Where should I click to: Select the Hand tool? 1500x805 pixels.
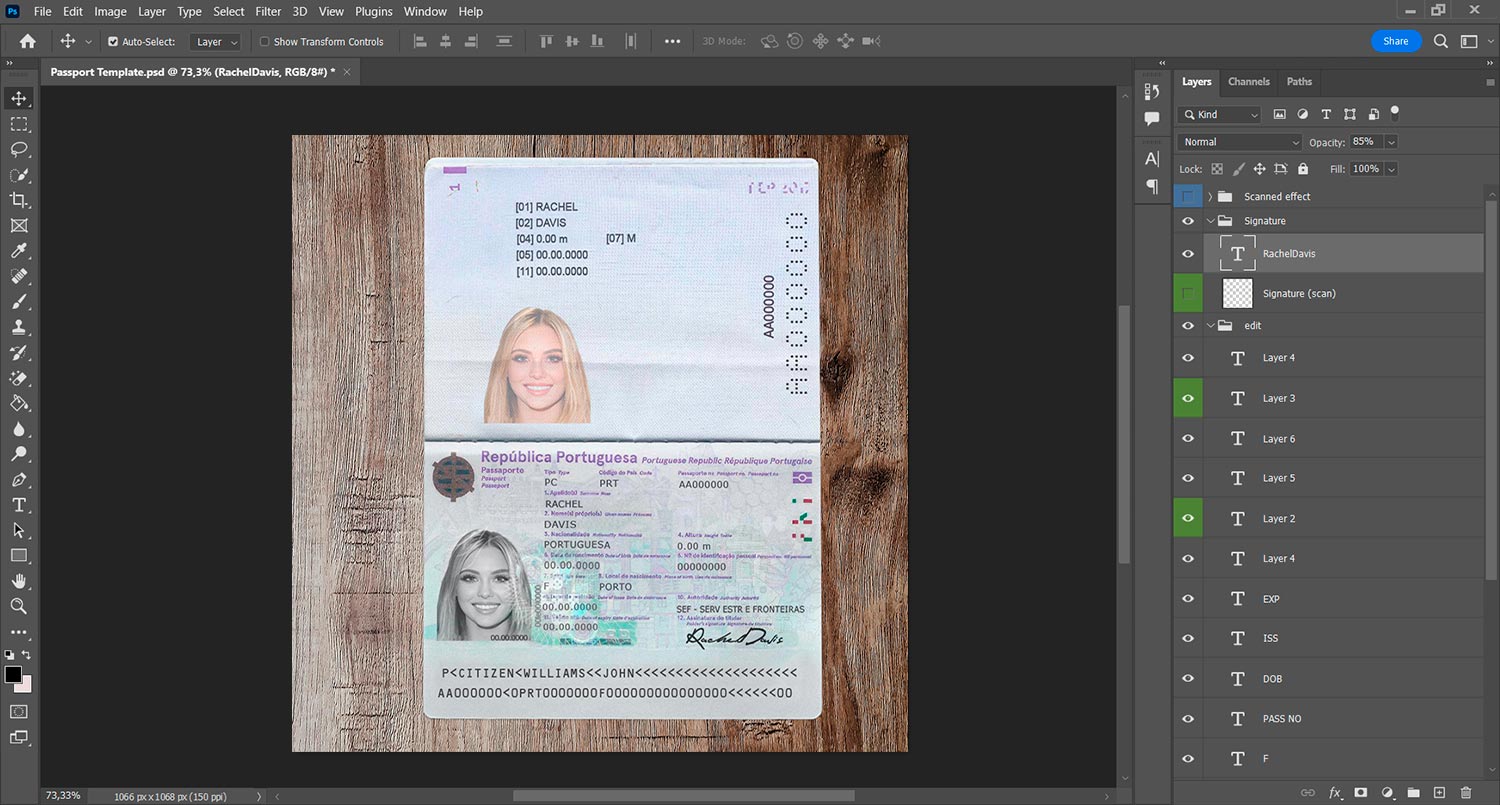pos(19,581)
